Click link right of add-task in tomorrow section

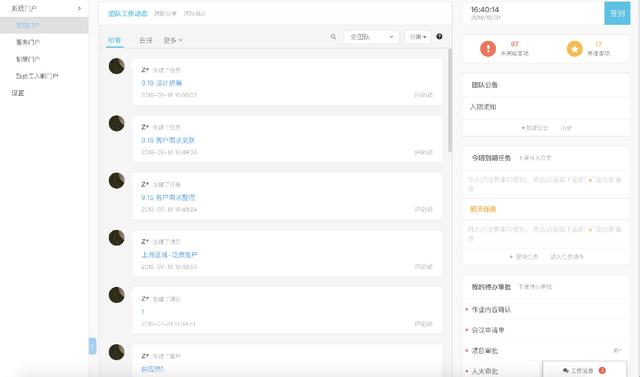point(567,257)
